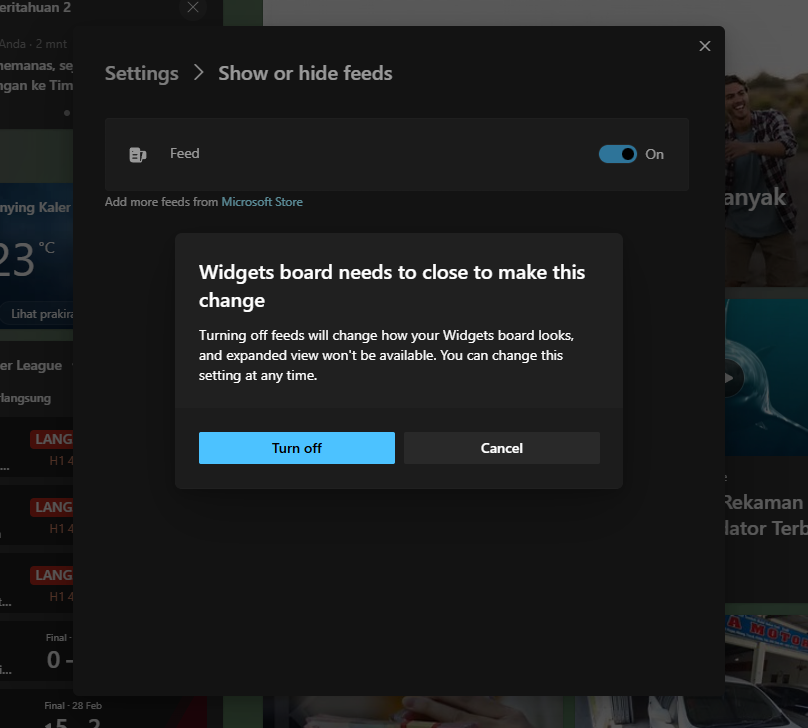Click the carousel dot under the notification
Image resolution: width=808 pixels, height=728 pixels.
click(66, 112)
